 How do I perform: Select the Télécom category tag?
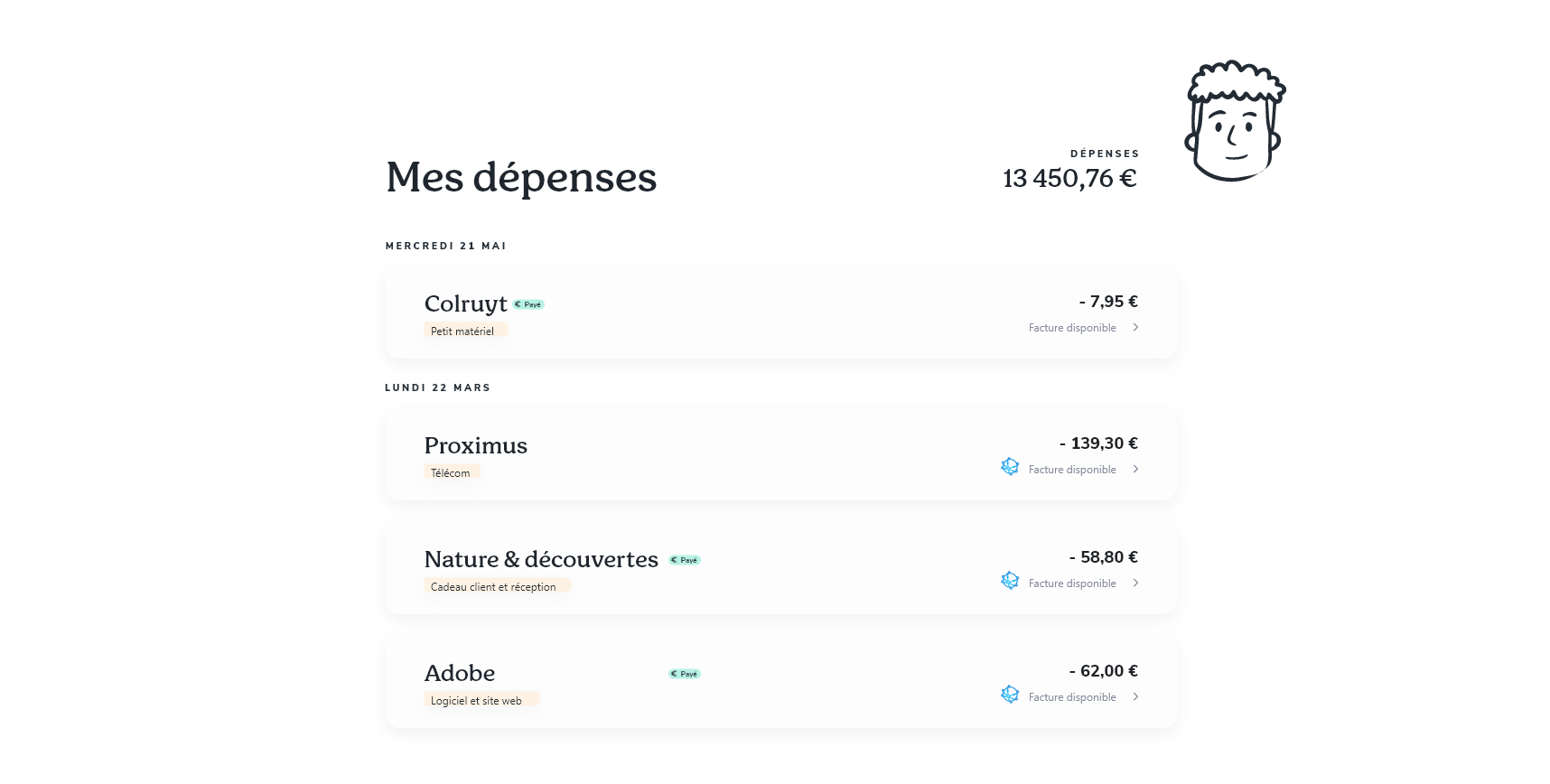click(x=451, y=472)
